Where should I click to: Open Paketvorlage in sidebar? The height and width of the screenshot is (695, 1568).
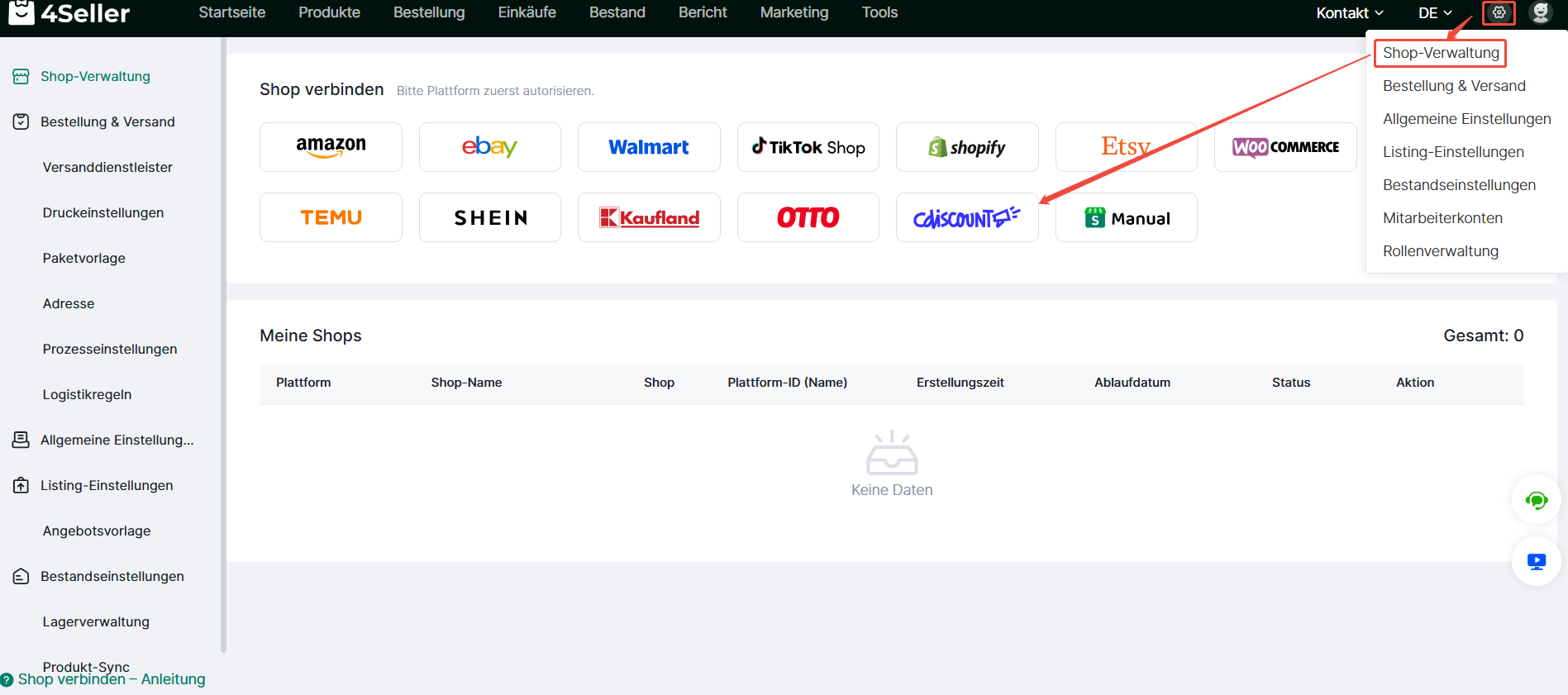point(84,258)
